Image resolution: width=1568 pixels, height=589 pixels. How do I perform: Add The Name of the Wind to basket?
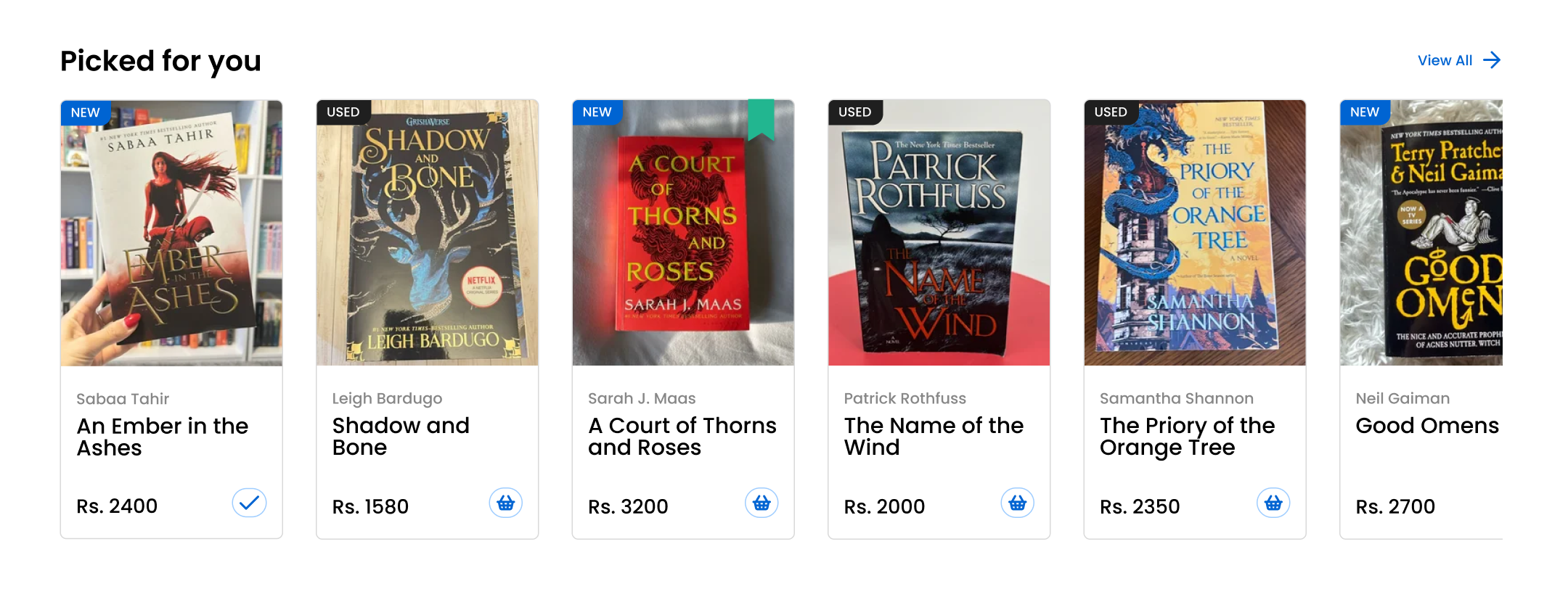[x=1017, y=503]
